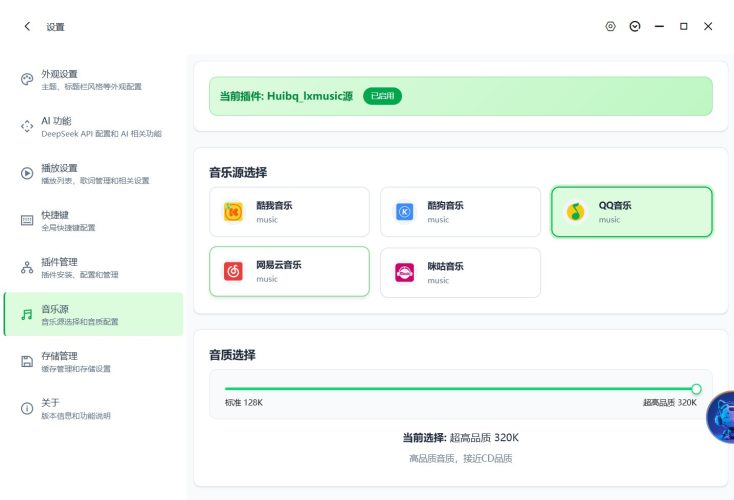The width and height of the screenshot is (734, 500).
Task: Close the settings window
Action: click(708, 27)
